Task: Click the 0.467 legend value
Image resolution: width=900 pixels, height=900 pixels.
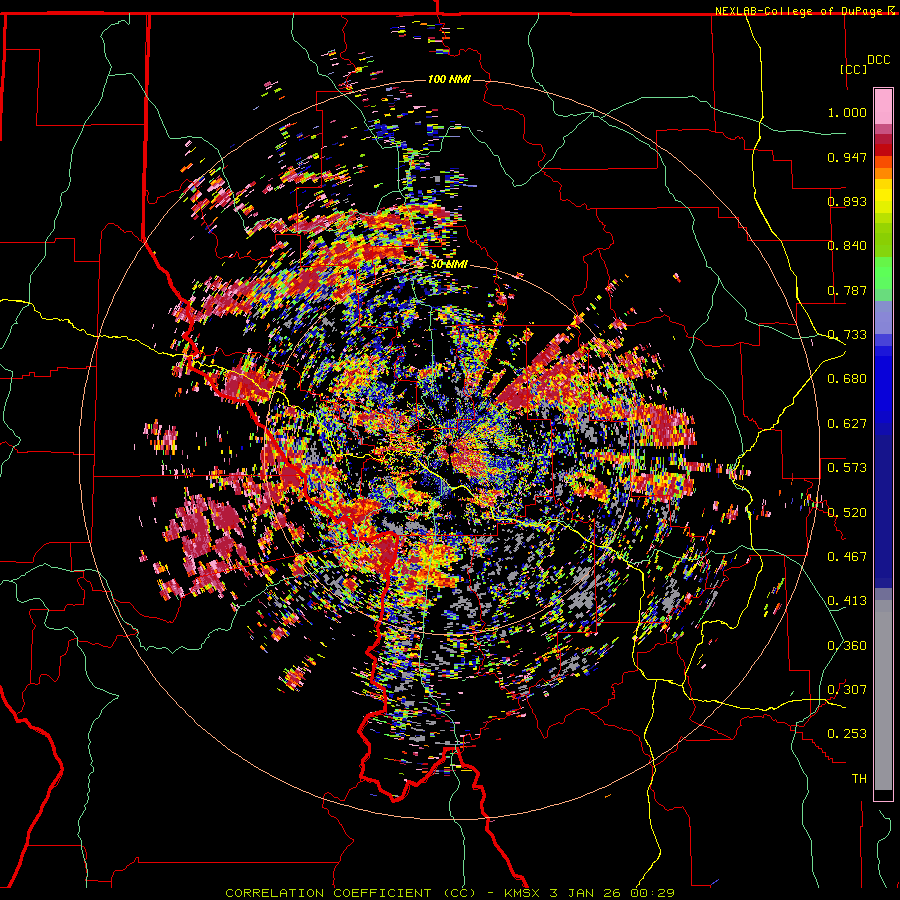Action: [847, 557]
